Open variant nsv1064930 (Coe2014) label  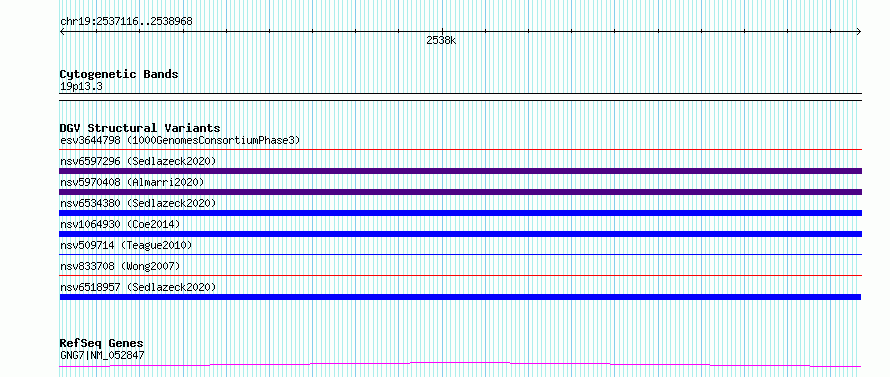coord(120,224)
